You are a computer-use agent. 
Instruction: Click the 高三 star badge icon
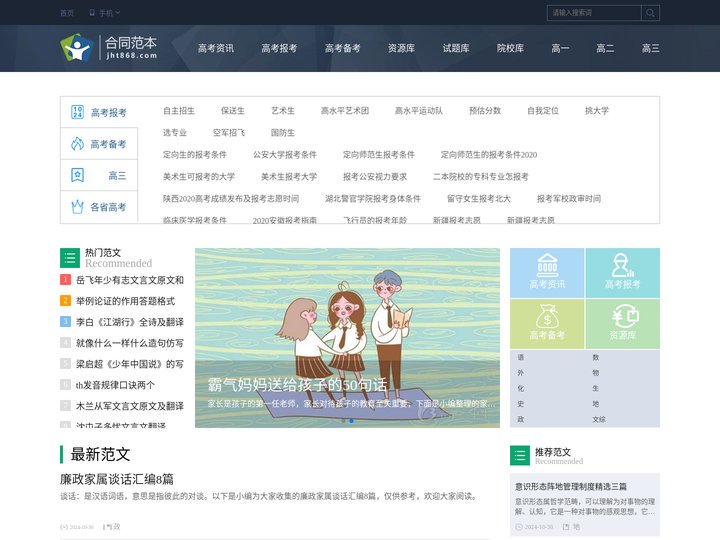(78, 175)
